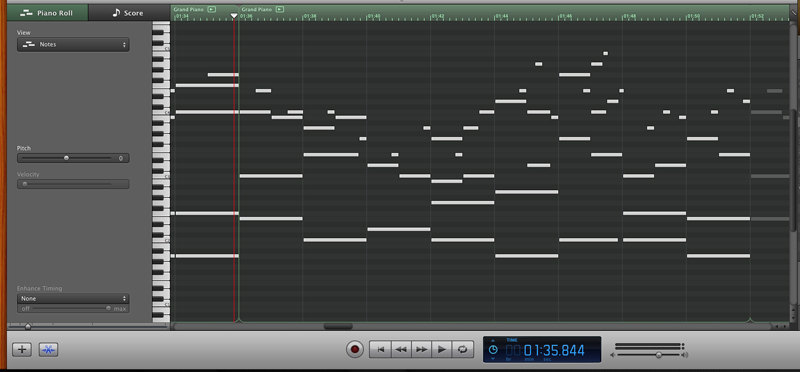Screen dimensions: 800x372
Task: Switch to the Score tab
Action: pyautogui.click(x=129, y=13)
